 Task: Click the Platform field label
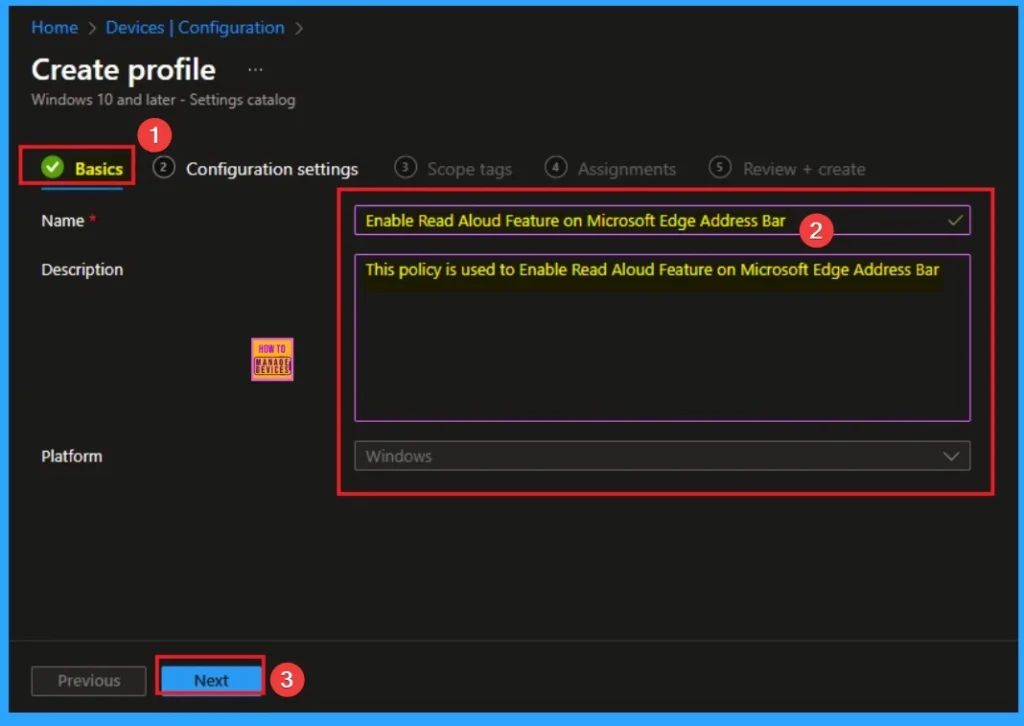tap(72, 456)
